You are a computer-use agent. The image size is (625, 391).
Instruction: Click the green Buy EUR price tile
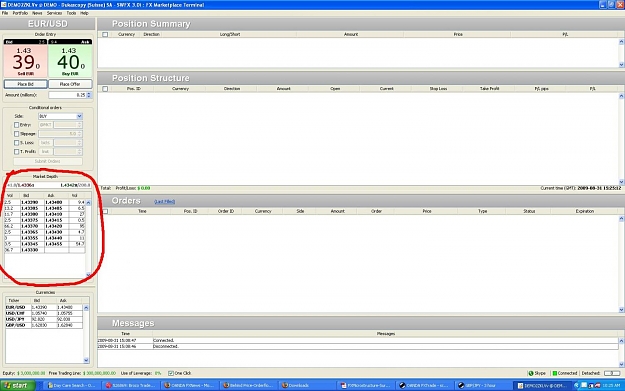(x=70, y=61)
